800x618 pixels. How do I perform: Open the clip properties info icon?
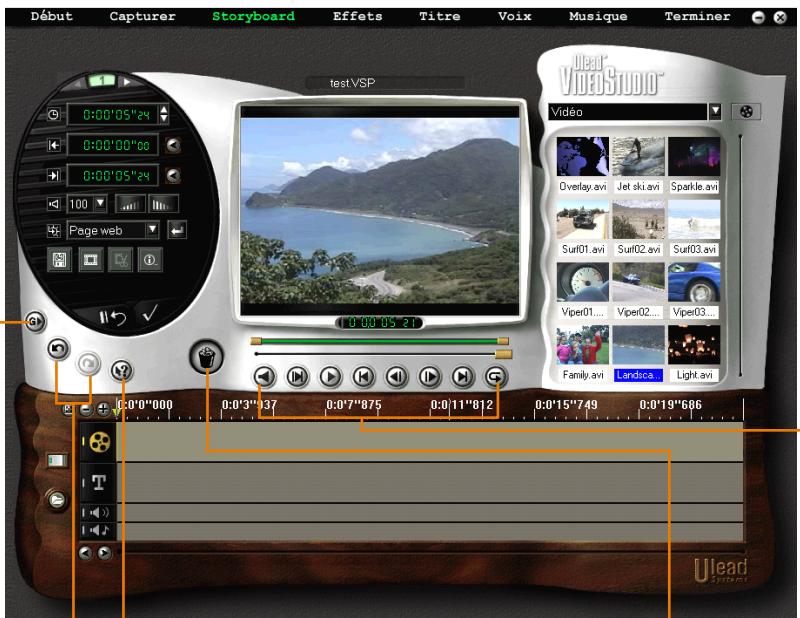150,260
